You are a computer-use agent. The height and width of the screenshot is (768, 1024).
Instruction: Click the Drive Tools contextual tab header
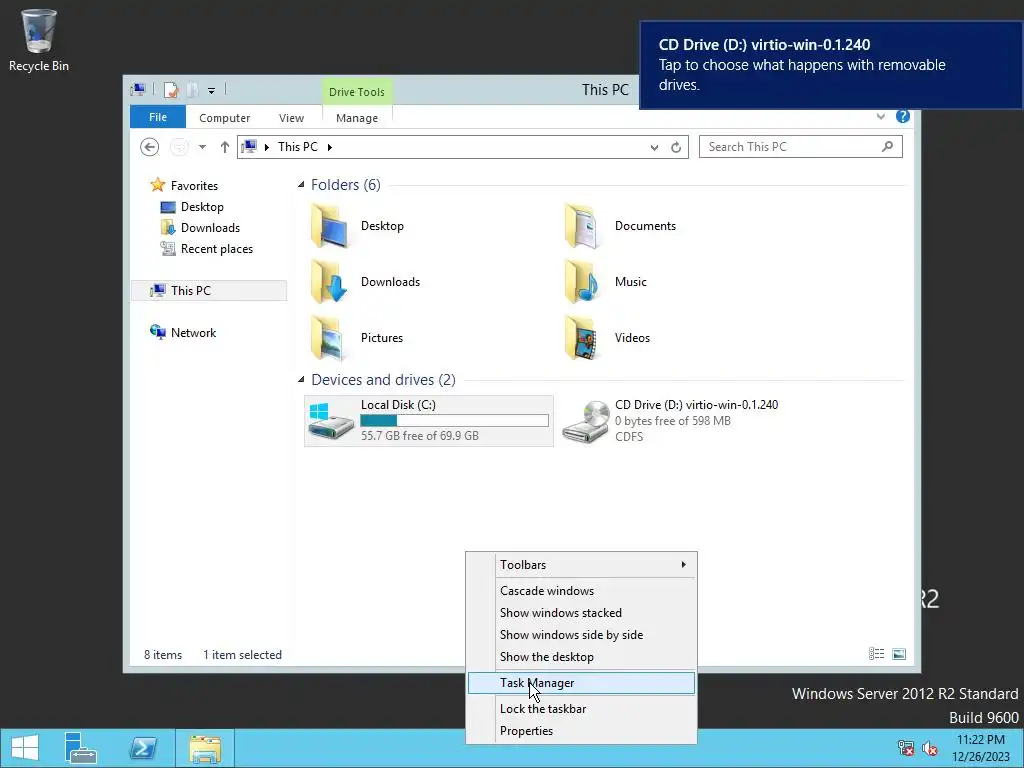pos(357,91)
